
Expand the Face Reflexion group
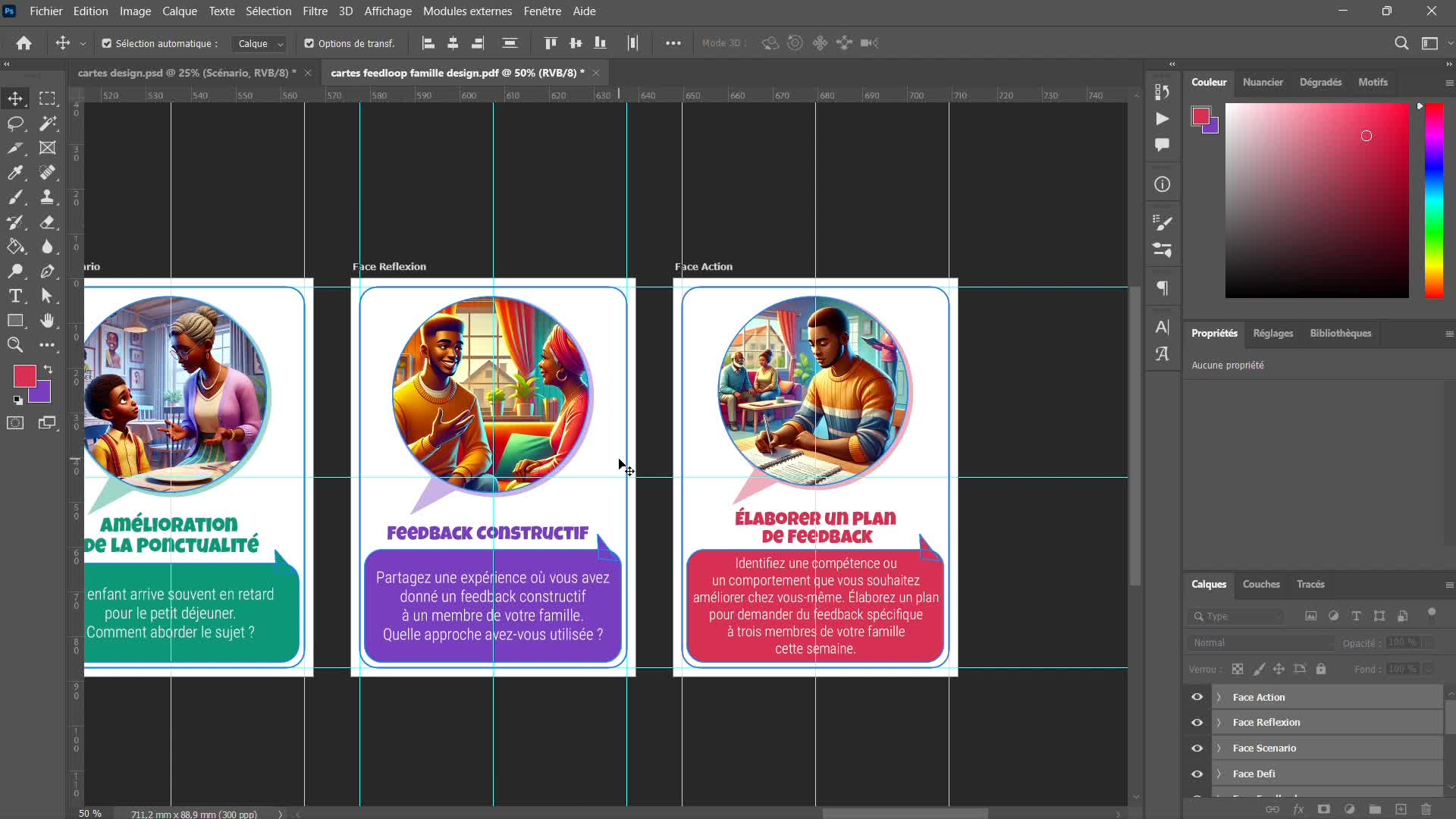click(x=1219, y=722)
